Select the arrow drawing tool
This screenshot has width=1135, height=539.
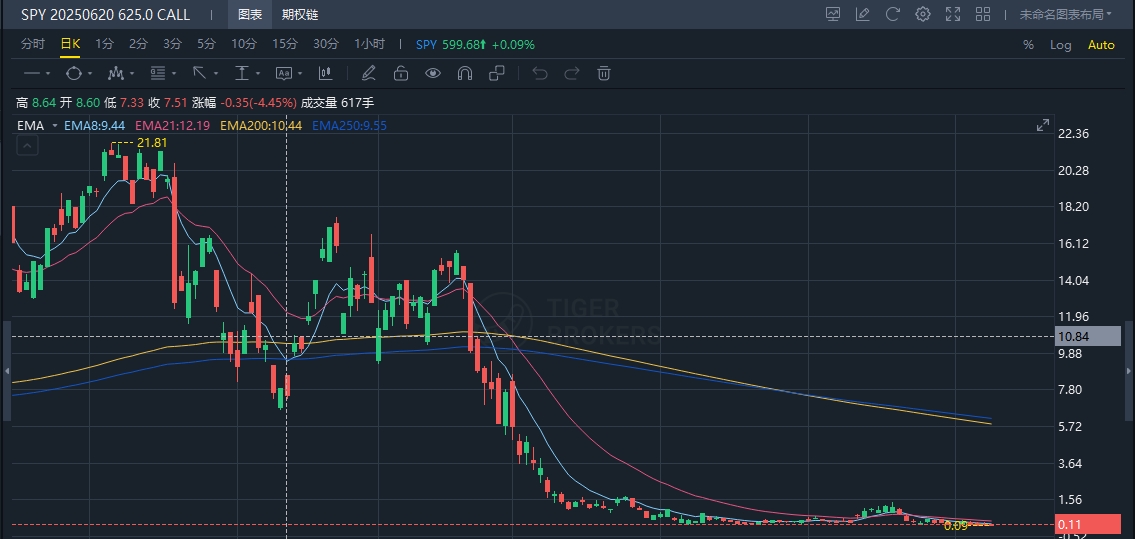(200, 73)
